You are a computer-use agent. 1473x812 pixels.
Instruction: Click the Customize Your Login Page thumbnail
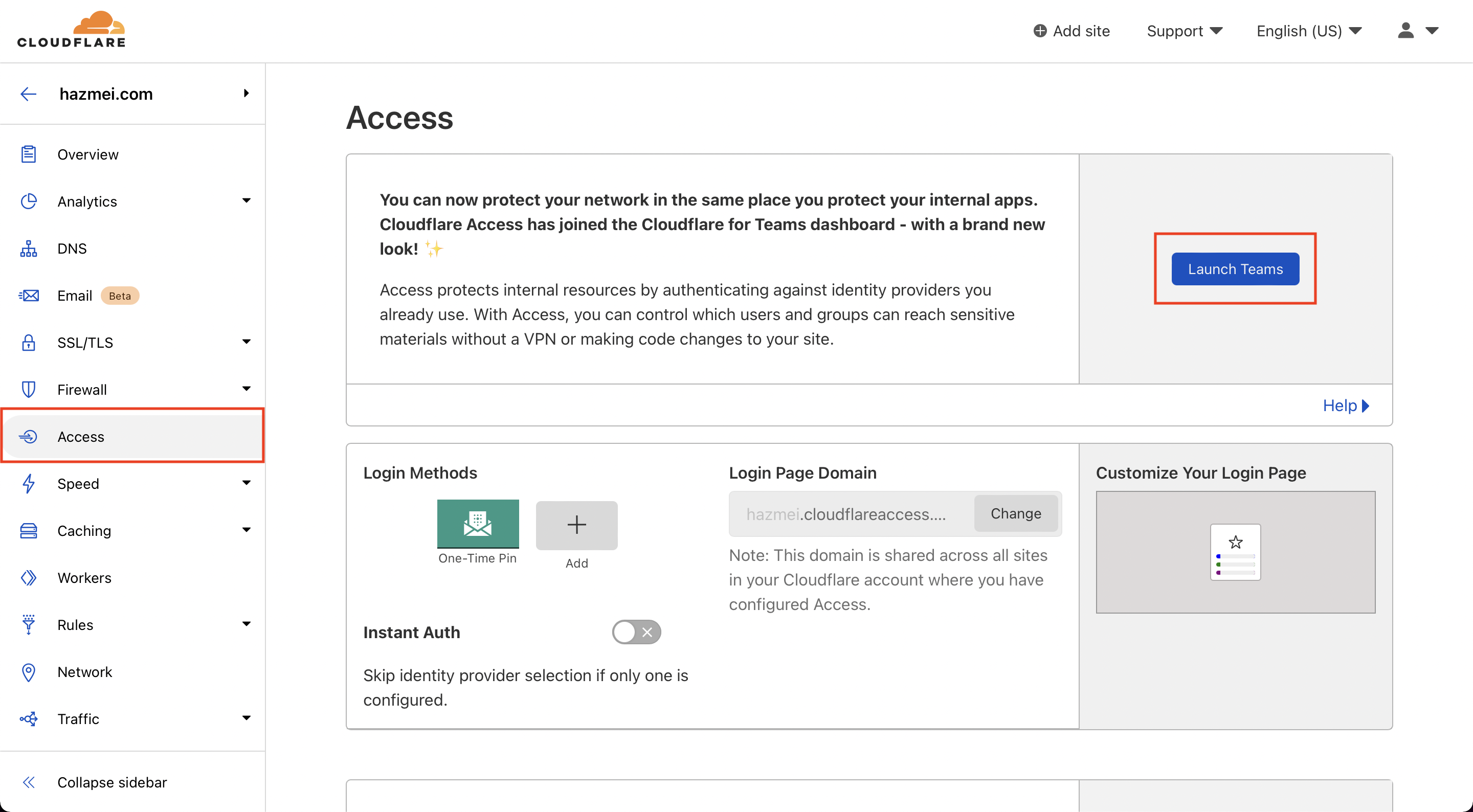coord(1235,552)
